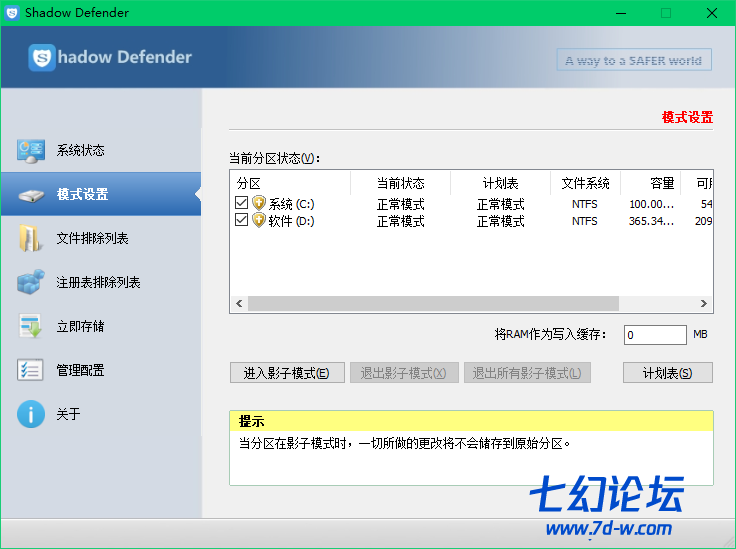
Task: Click shield icon of 系统 (C:) partition
Action: pos(259,203)
